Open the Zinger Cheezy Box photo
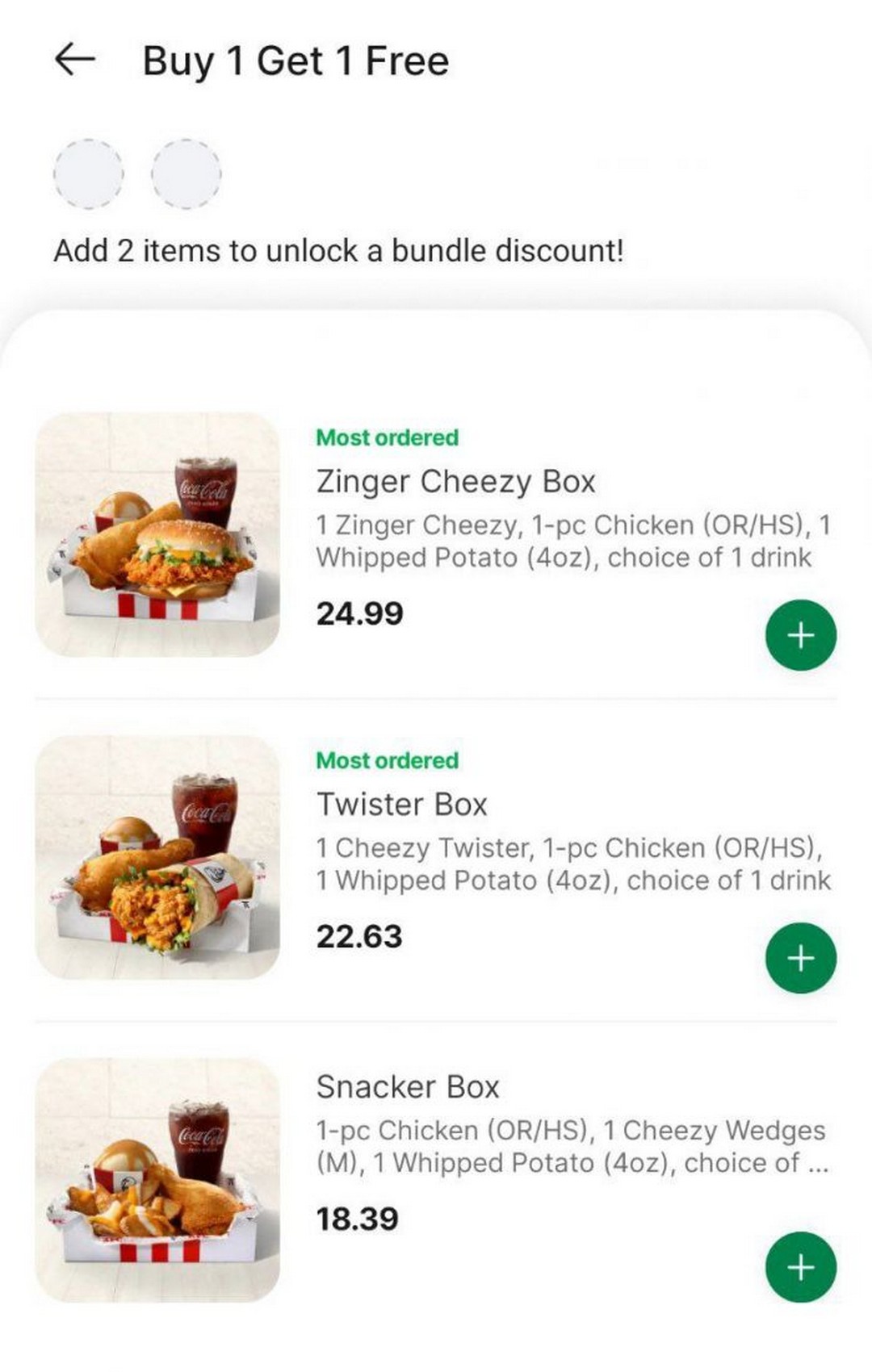 pos(157,534)
